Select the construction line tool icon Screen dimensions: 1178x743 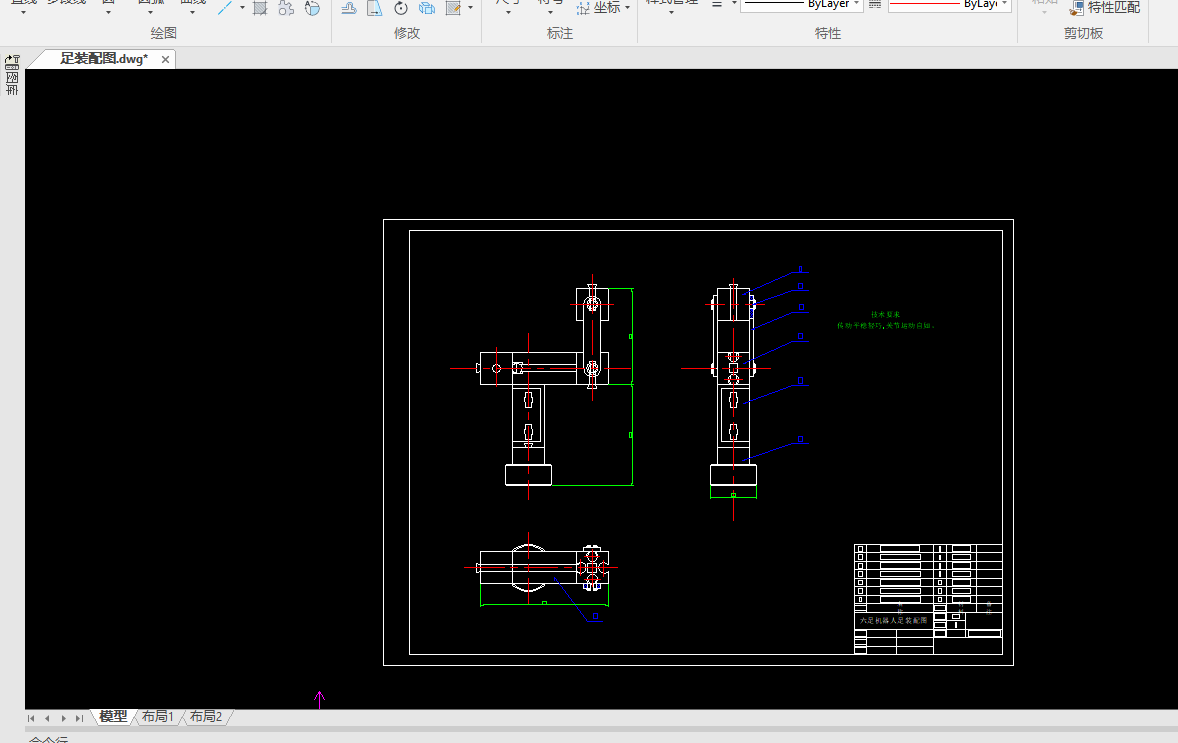225,8
